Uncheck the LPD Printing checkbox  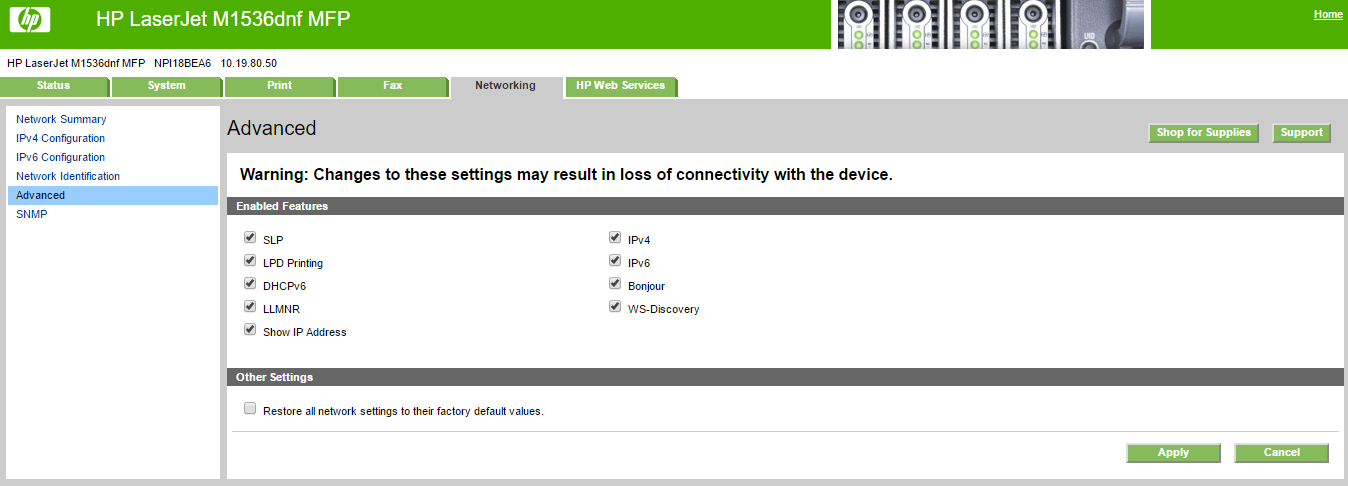tap(250, 261)
